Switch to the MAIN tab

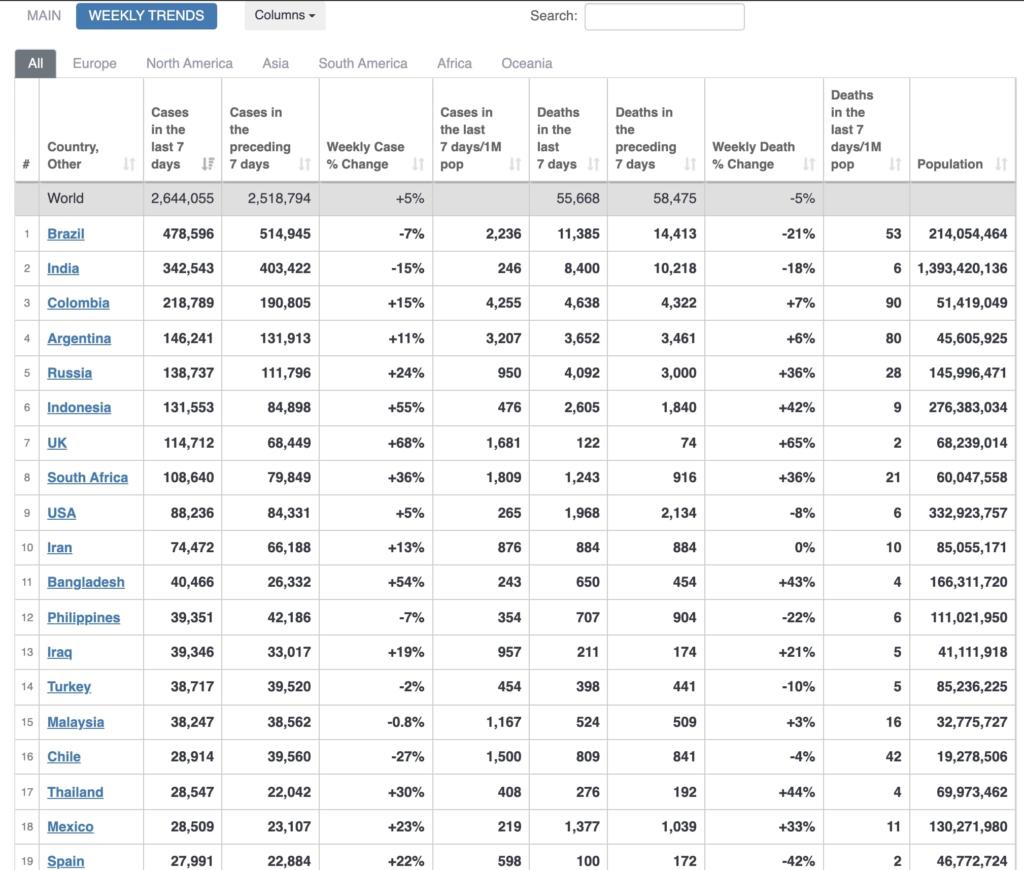pyautogui.click(x=44, y=16)
